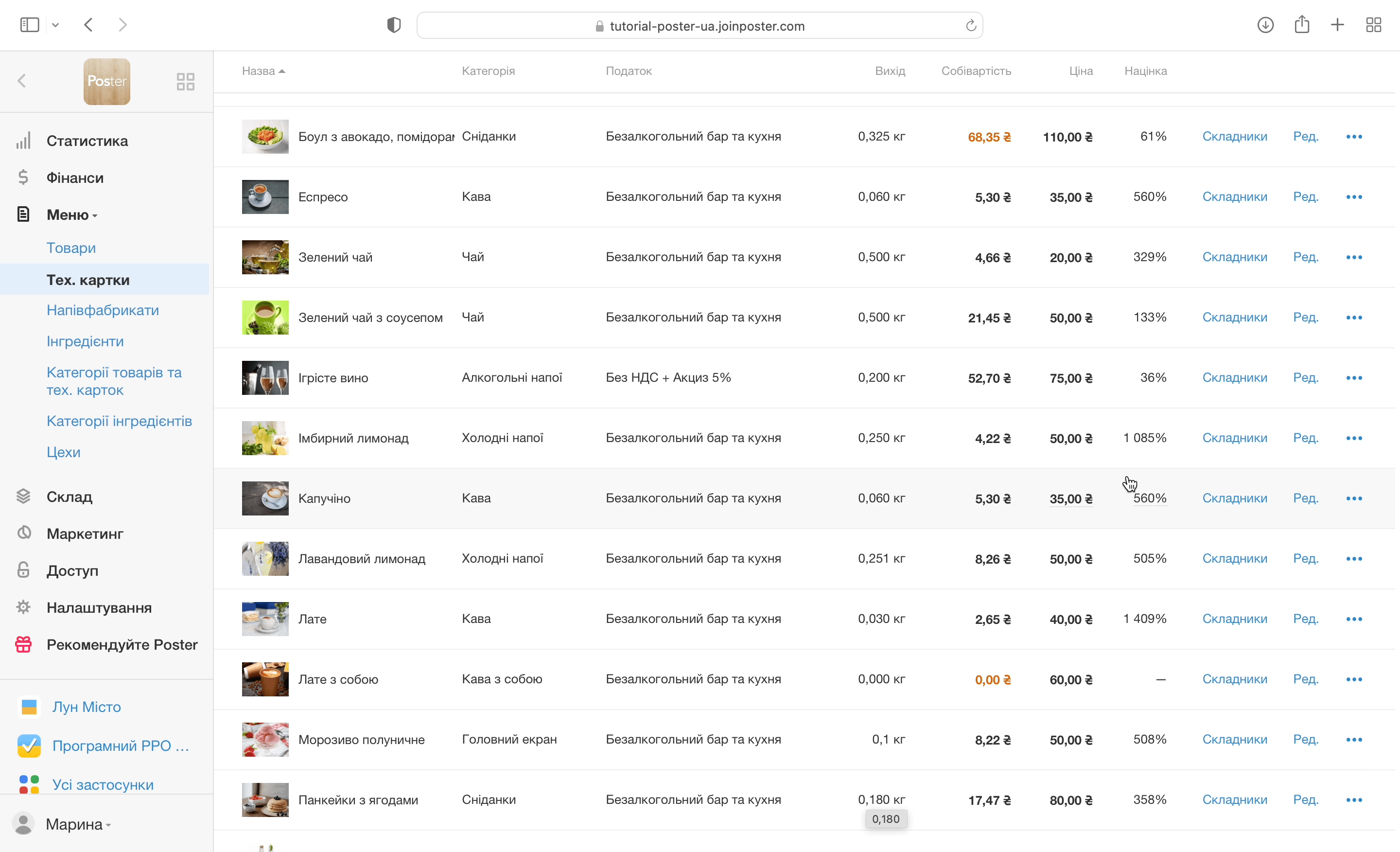Open more options for Еспресо row
Screen dimensions: 1400x852
tap(1354, 197)
